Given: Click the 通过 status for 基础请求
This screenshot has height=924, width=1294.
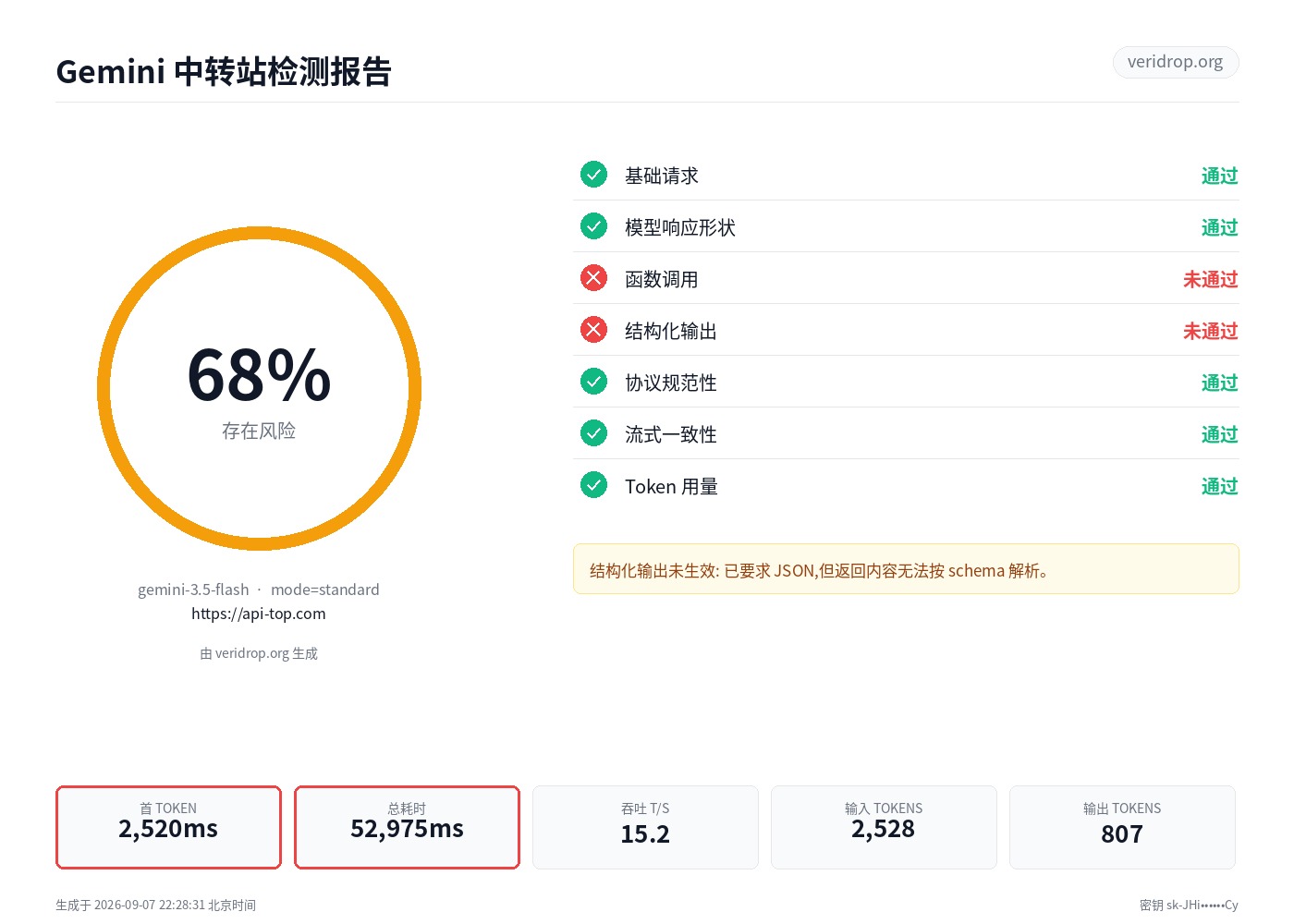Looking at the screenshot, I should pyautogui.click(x=1219, y=176).
